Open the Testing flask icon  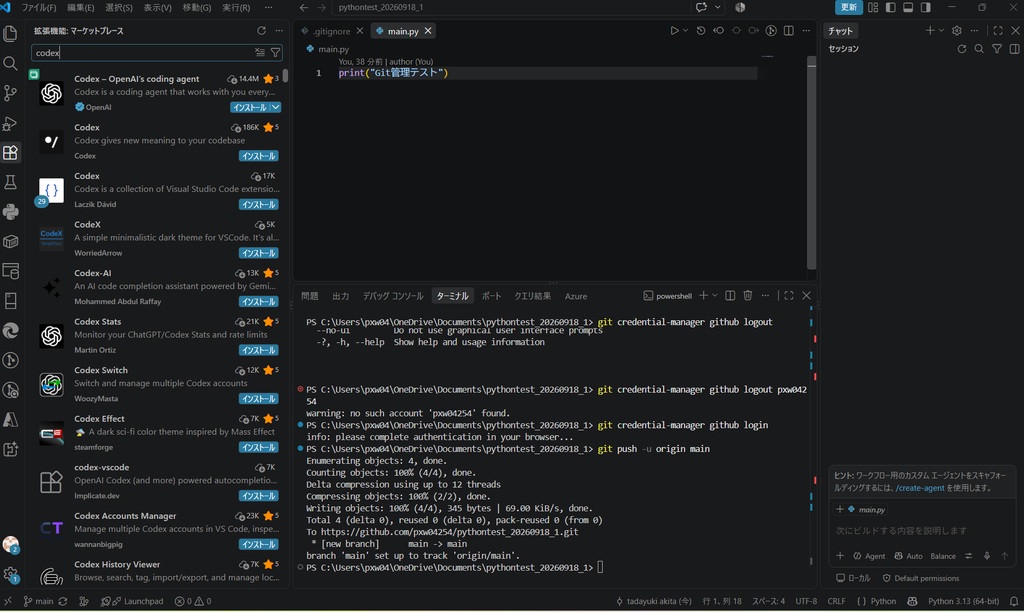coord(10,182)
